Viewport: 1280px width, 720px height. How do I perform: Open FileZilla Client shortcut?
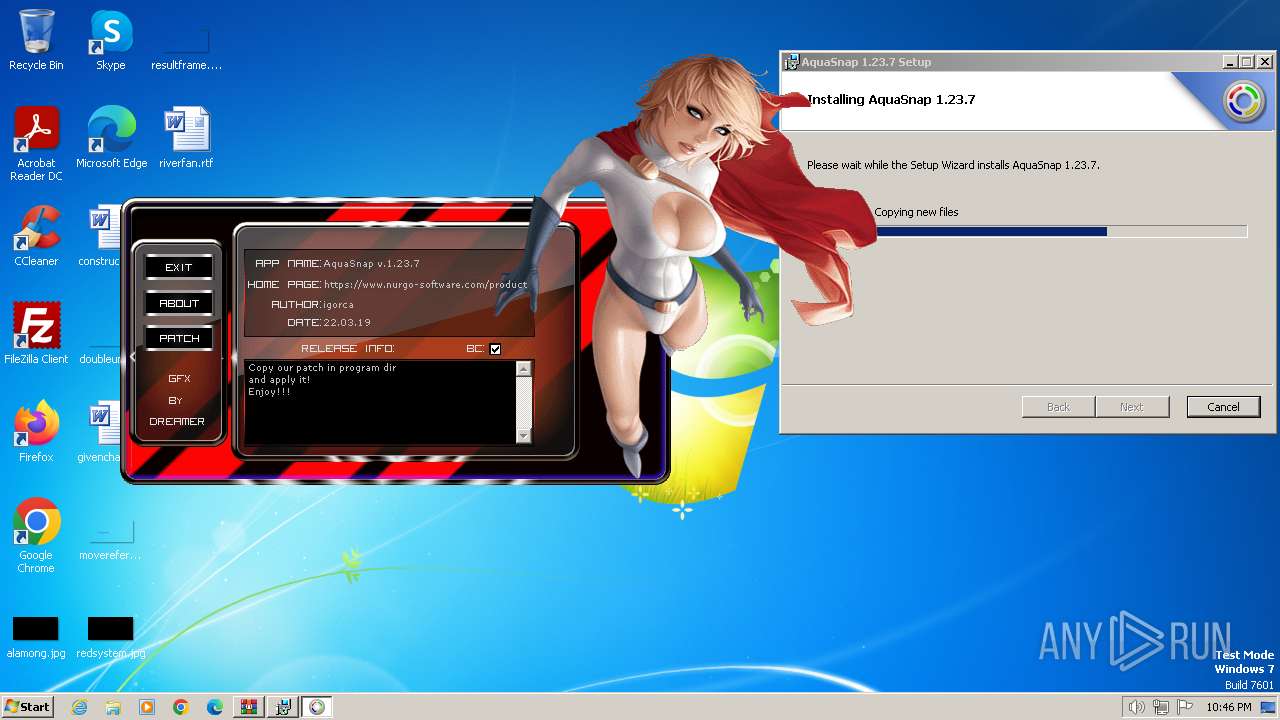point(36,334)
